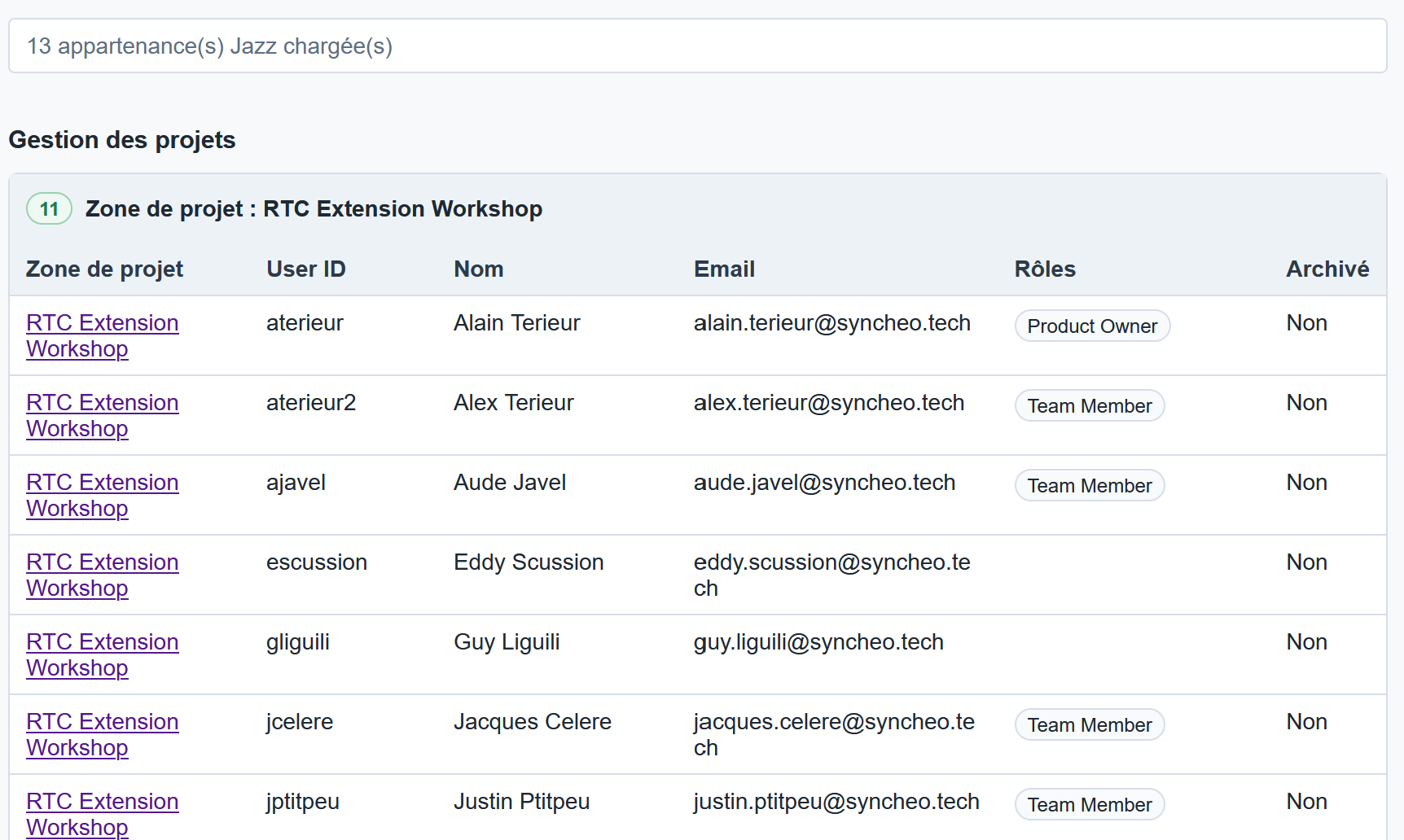Click the Email column header
This screenshot has width=1404, height=840.
point(724,269)
